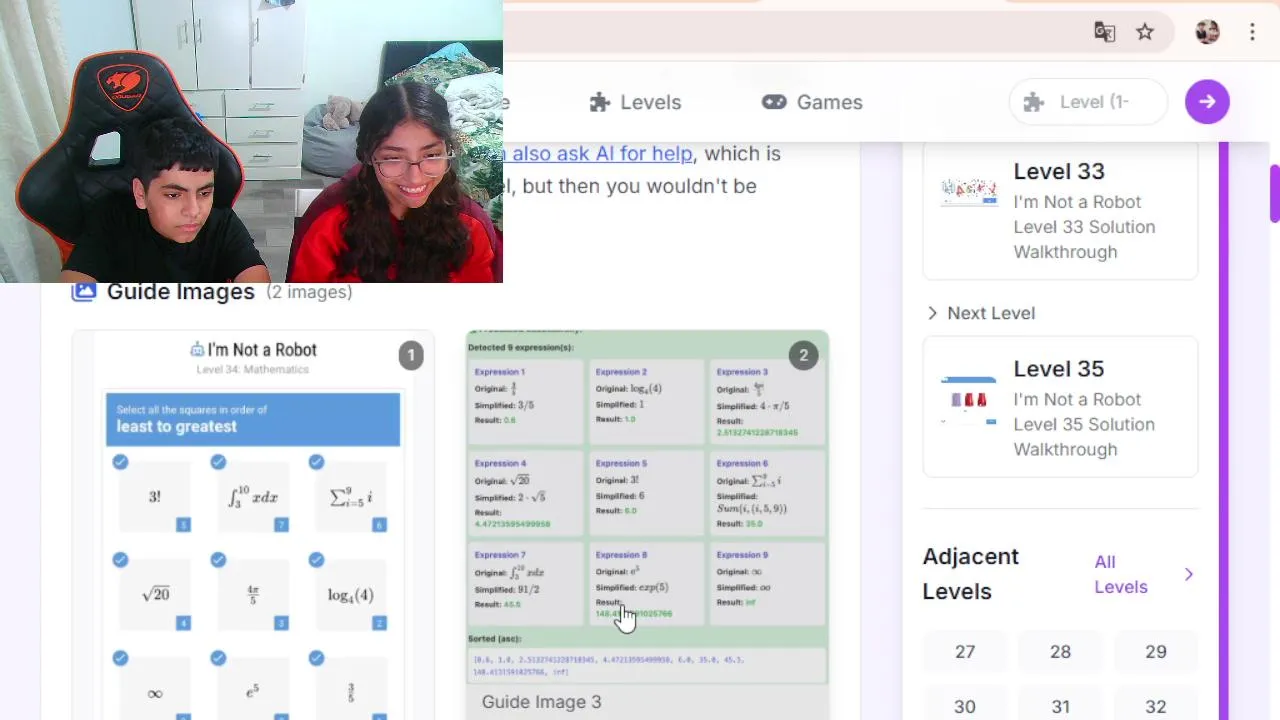Screen dimensions: 1280x720
Task: Open the All Levels link
Action: tap(1120, 574)
